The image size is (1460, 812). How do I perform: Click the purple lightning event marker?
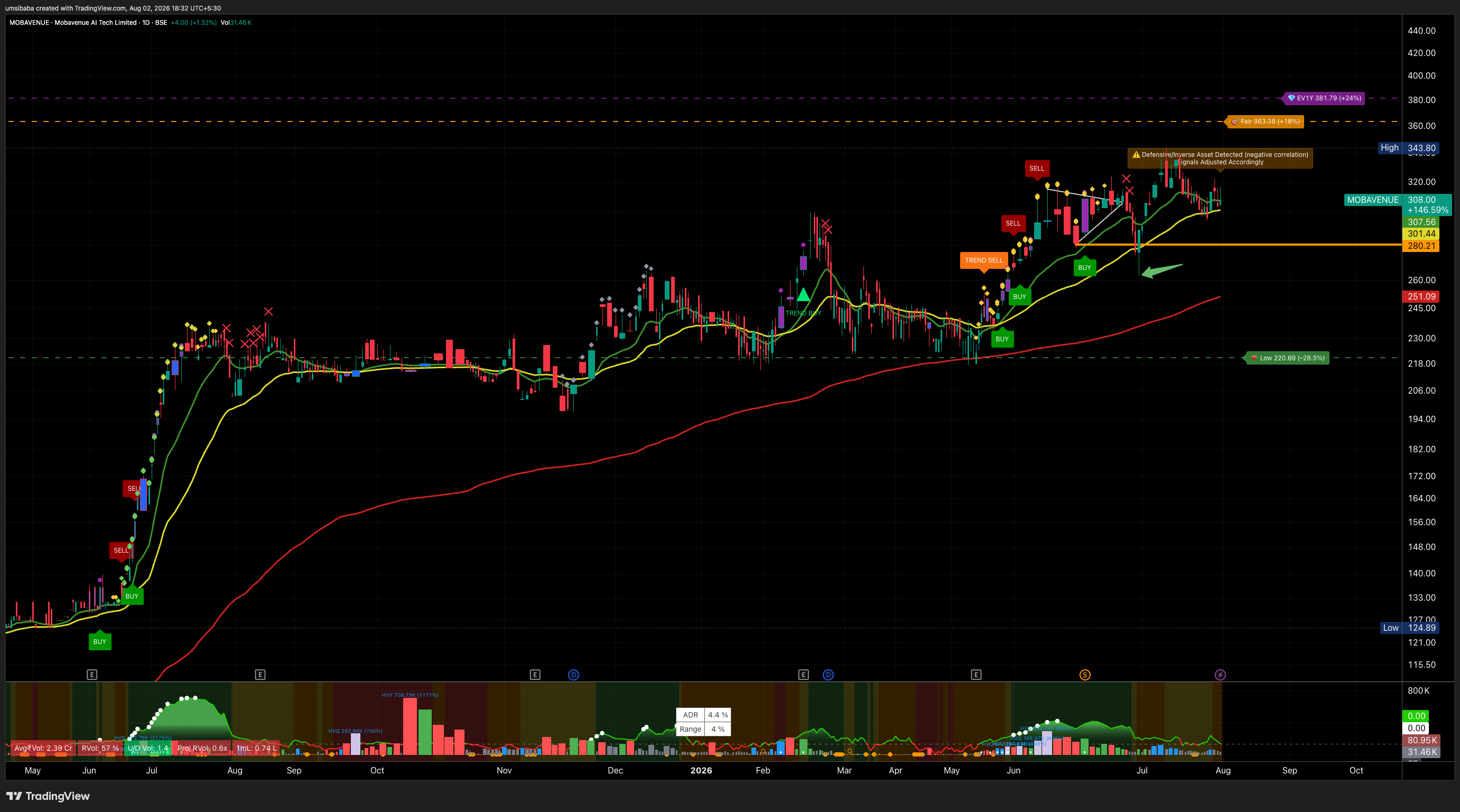tap(1220, 674)
